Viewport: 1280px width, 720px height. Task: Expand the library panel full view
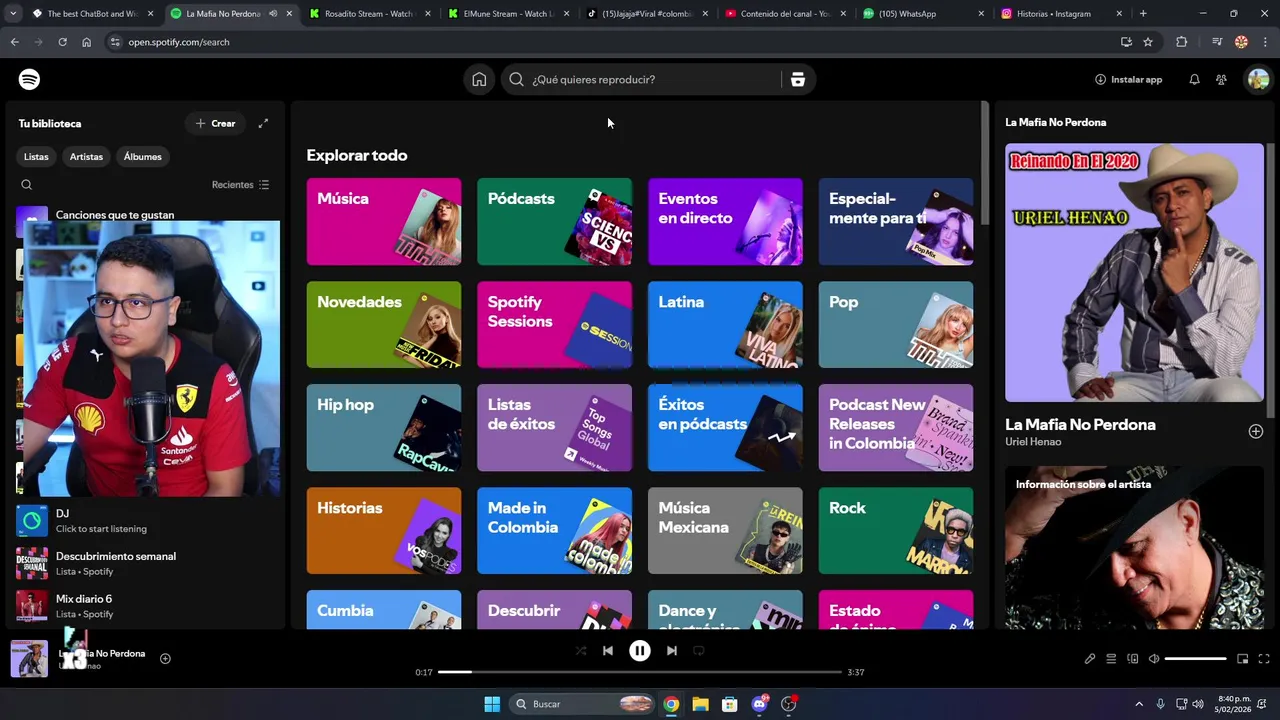coord(263,123)
